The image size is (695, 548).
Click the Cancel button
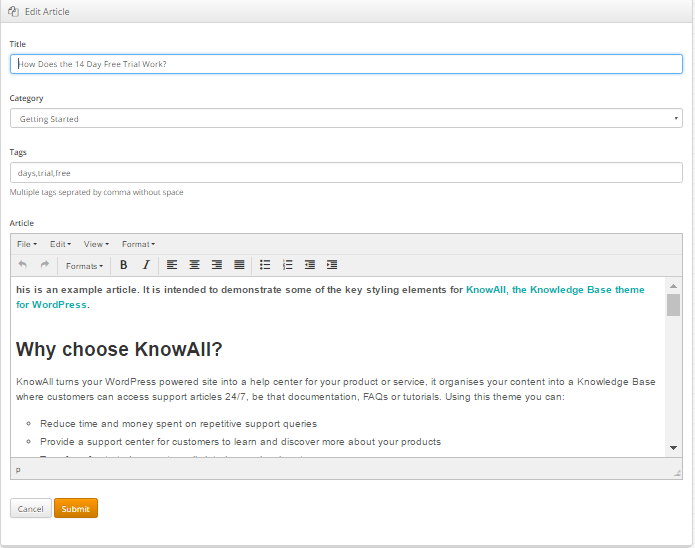31,509
